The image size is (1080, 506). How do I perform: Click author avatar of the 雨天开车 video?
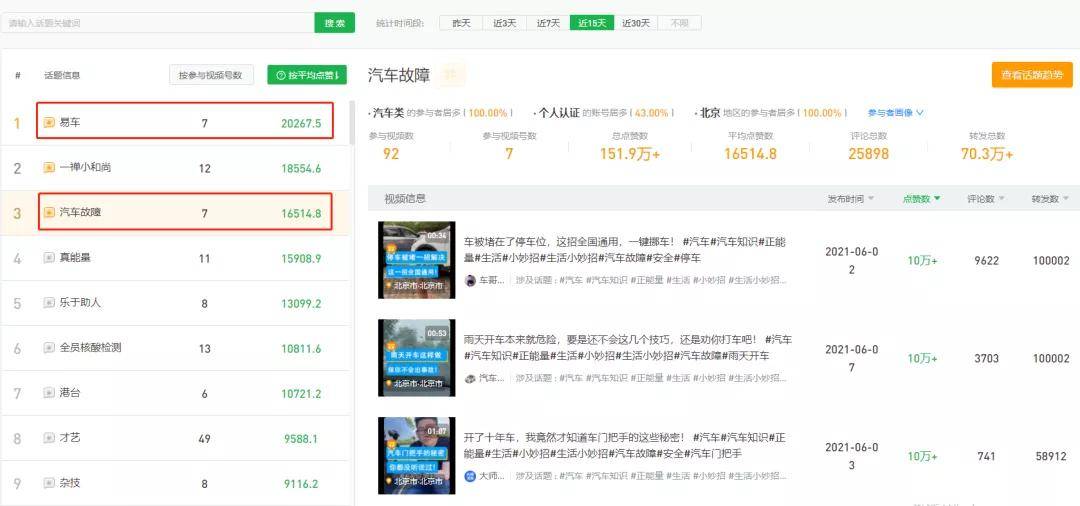(x=470, y=378)
